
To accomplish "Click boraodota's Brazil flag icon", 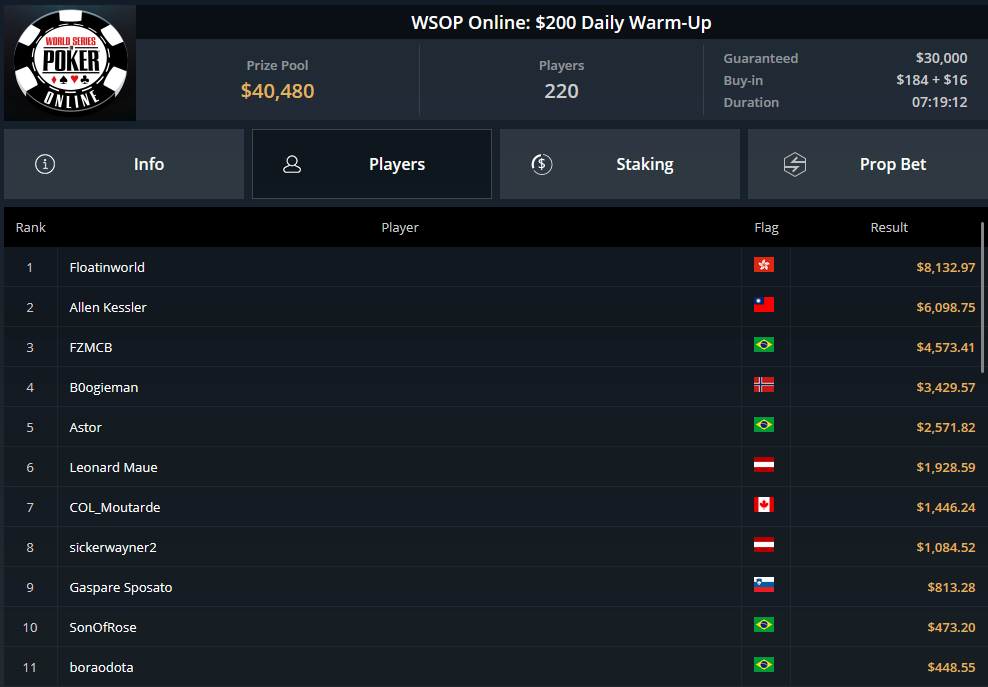I will (x=764, y=665).
